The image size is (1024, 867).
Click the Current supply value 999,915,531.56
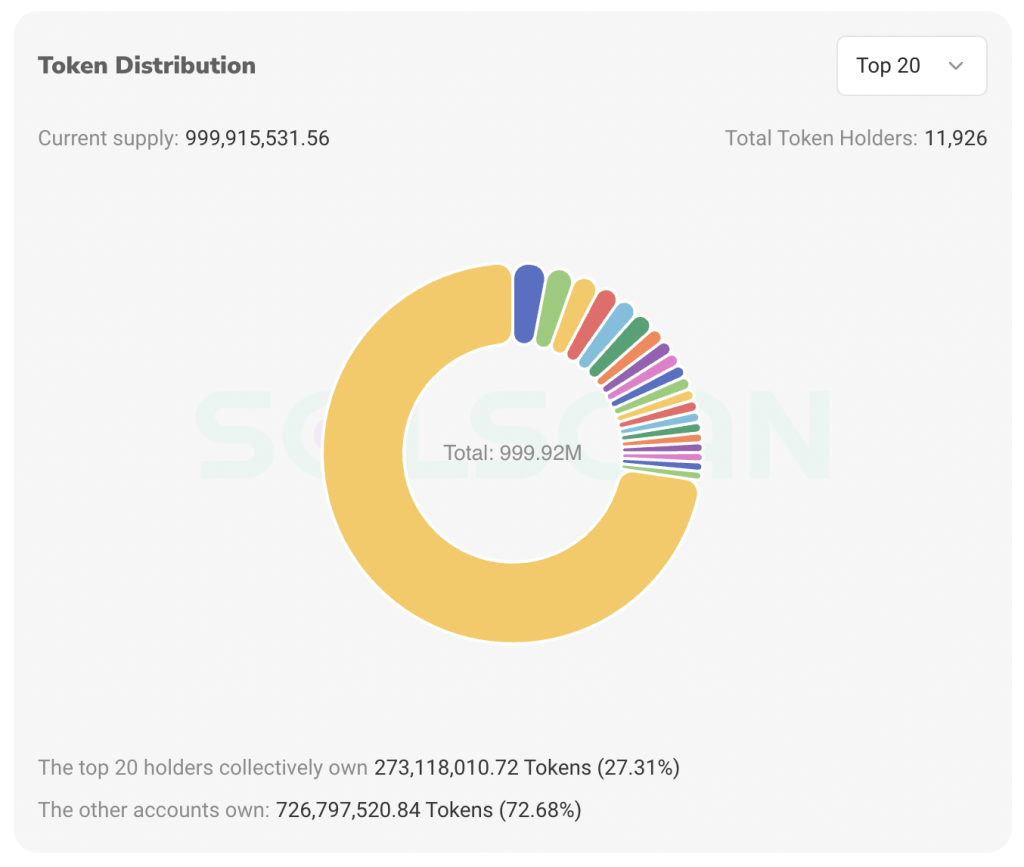tap(257, 138)
